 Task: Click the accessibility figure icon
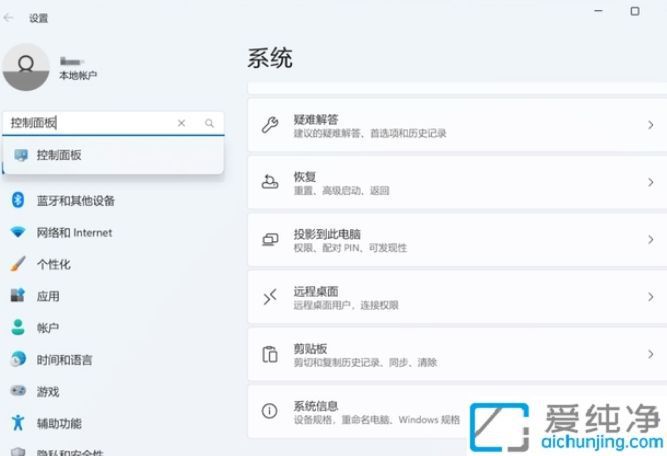pyautogui.click(x=18, y=422)
